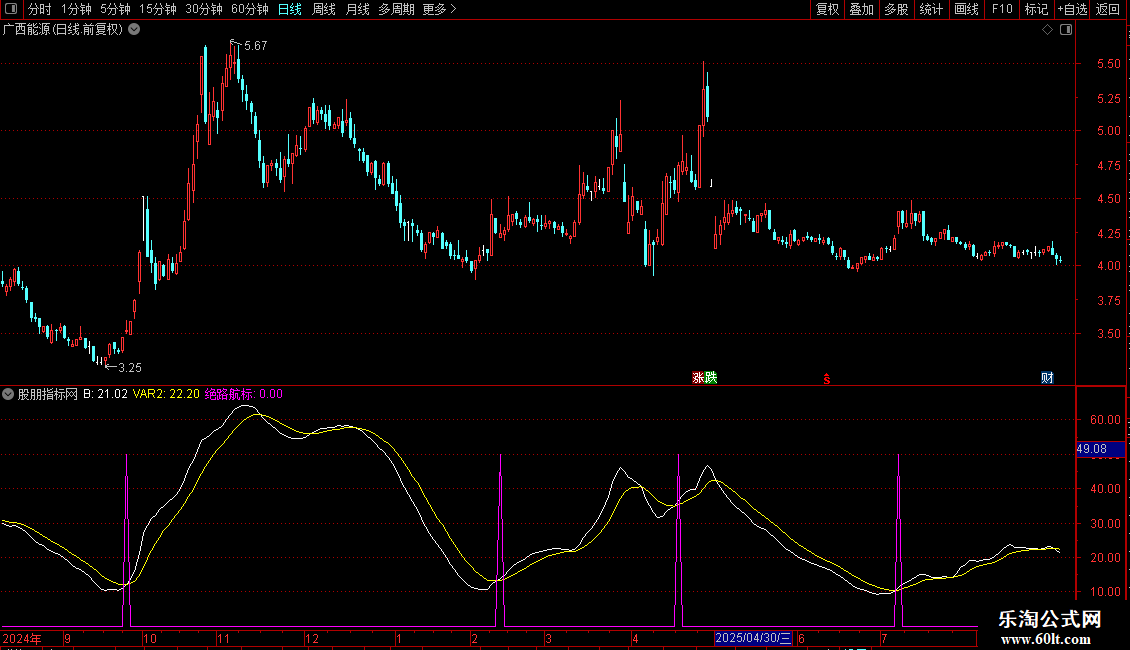Open the 广西能源 stock title dropdown

pos(134,29)
